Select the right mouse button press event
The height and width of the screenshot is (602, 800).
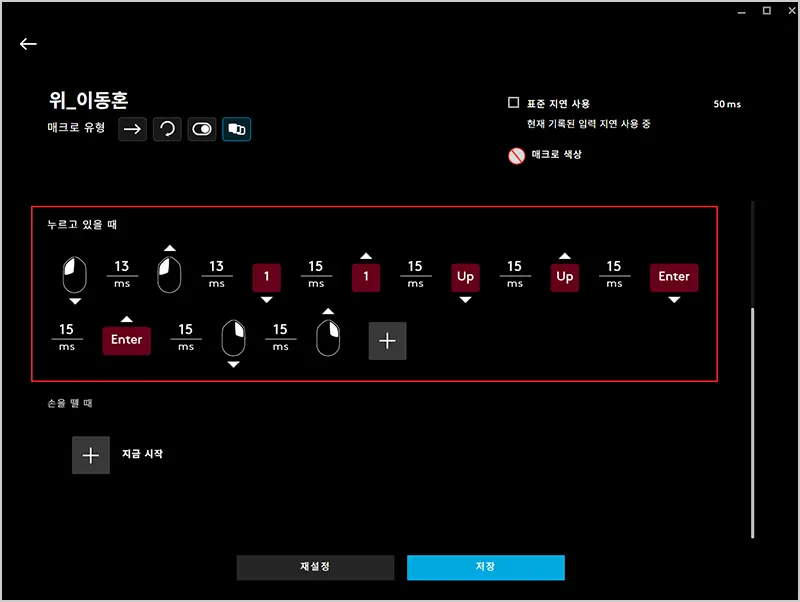pyautogui.click(x=233, y=338)
